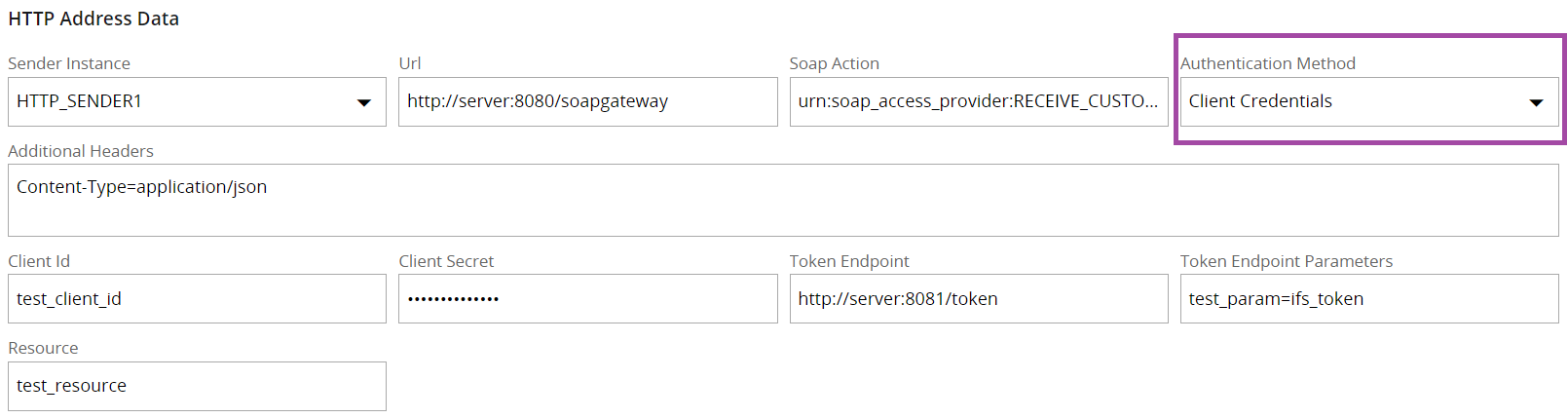This screenshot has height=418, width=1568.
Task: Click the Sender Instance dropdown arrow
Action: (x=364, y=102)
